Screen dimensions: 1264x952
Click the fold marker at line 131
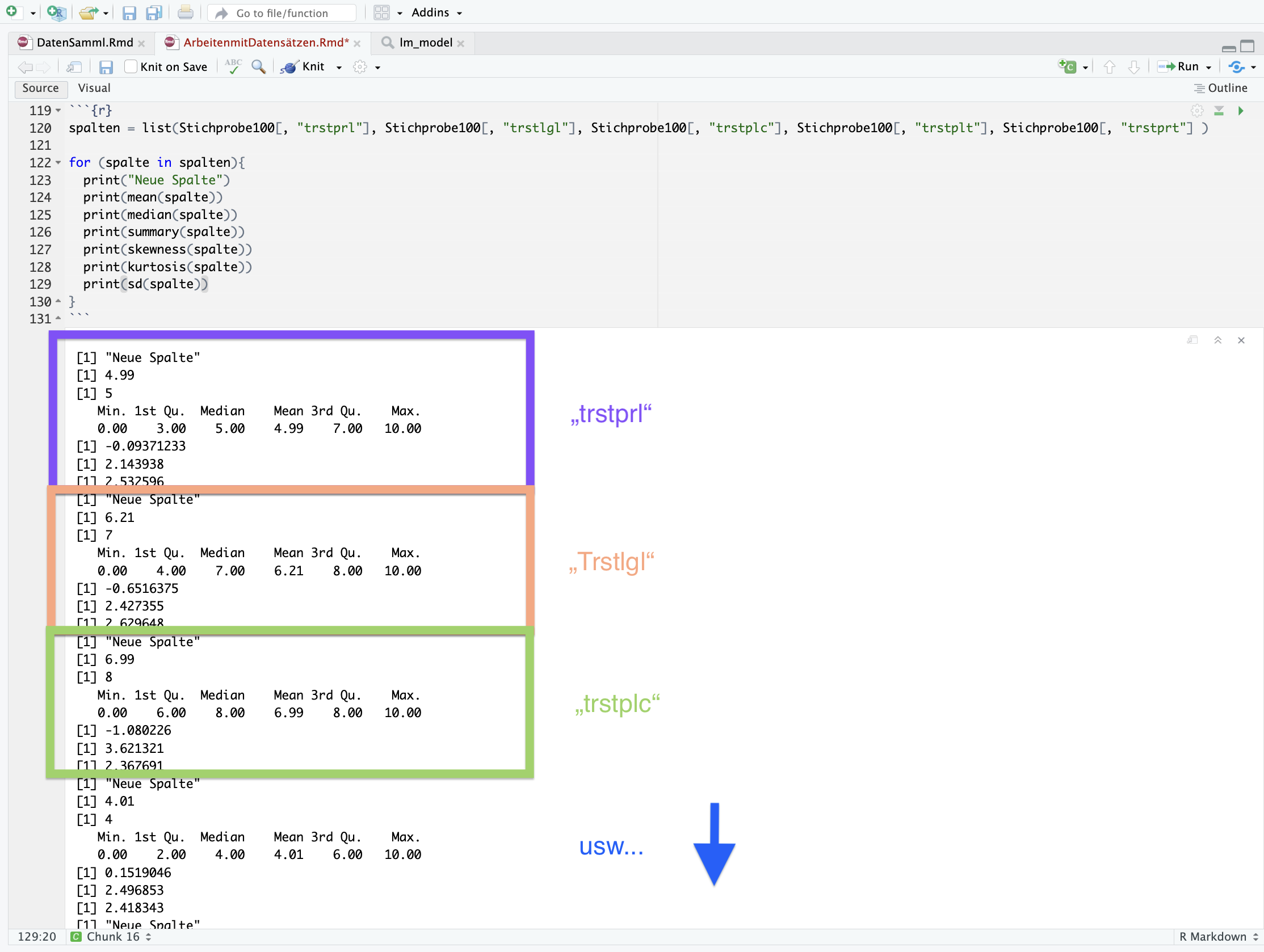[58, 319]
